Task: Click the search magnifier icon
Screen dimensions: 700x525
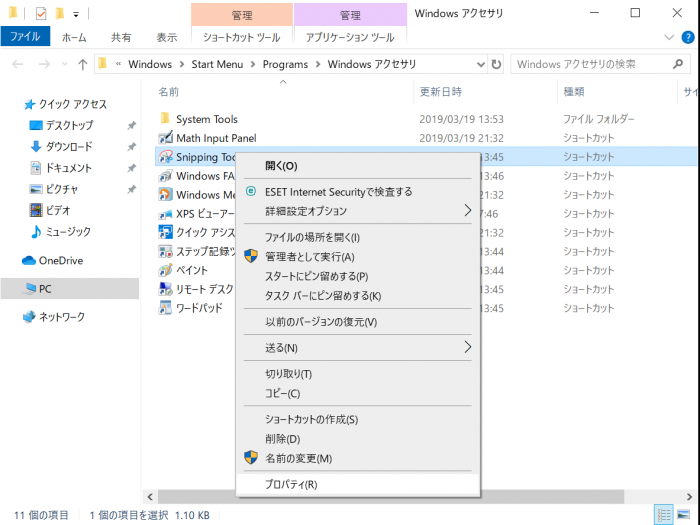Action: [x=678, y=64]
